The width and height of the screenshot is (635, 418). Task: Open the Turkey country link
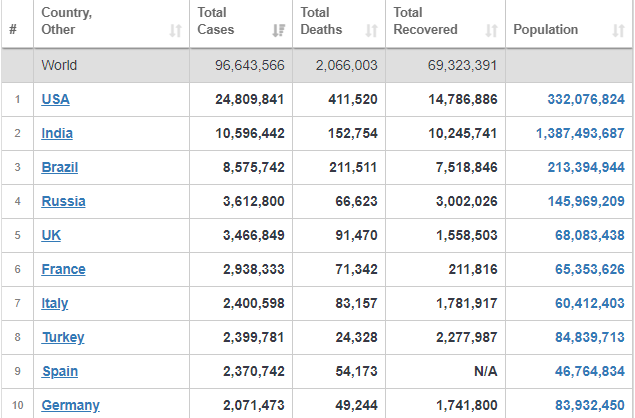pyautogui.click(x=63, y=337)
